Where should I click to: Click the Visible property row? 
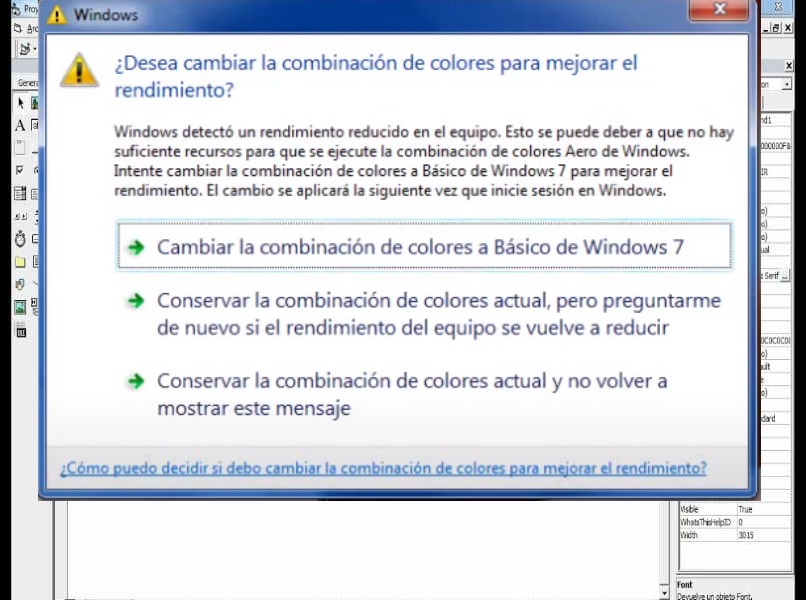(707, 510)
